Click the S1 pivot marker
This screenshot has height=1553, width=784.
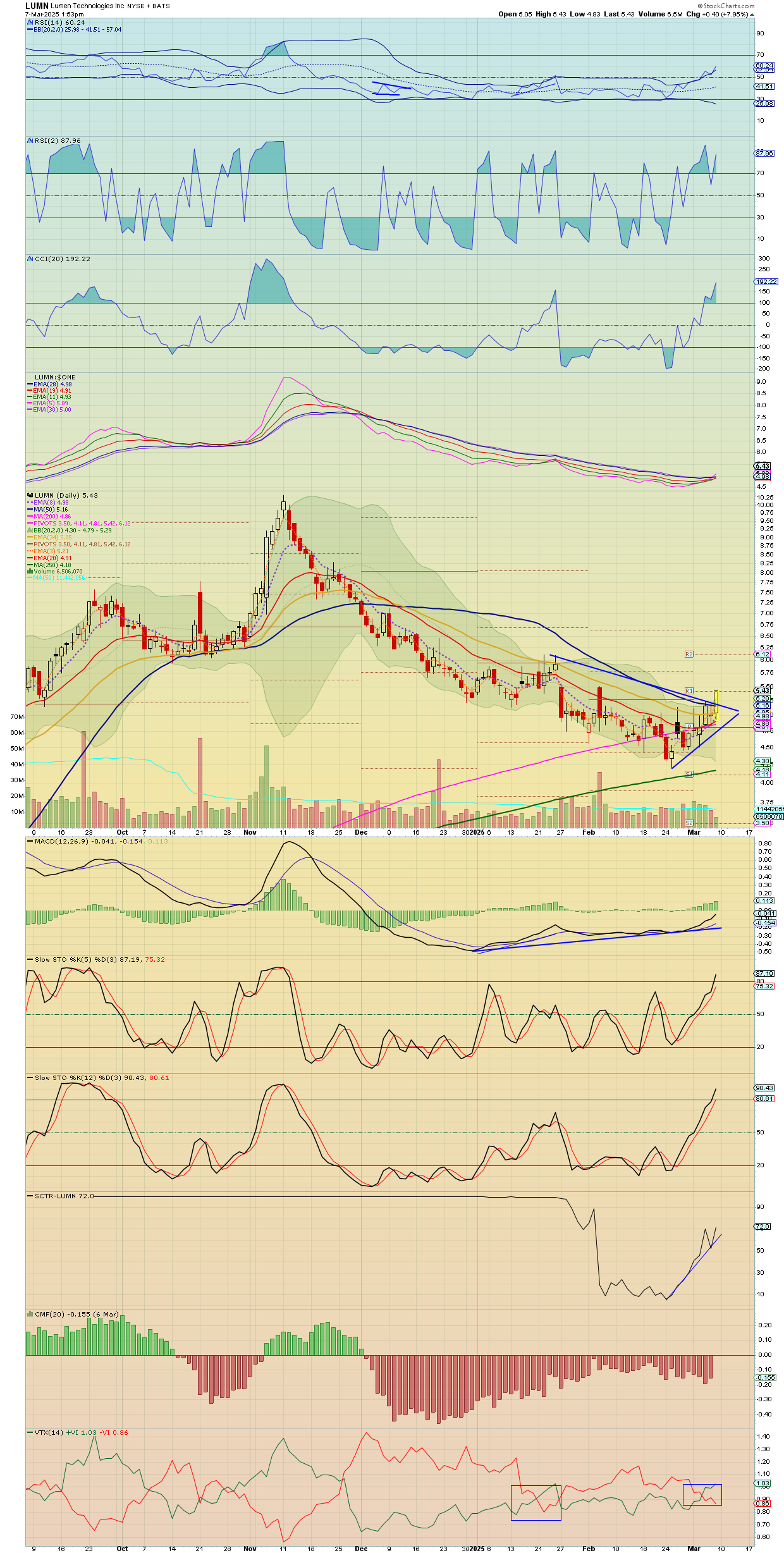(x=689, y=774)
